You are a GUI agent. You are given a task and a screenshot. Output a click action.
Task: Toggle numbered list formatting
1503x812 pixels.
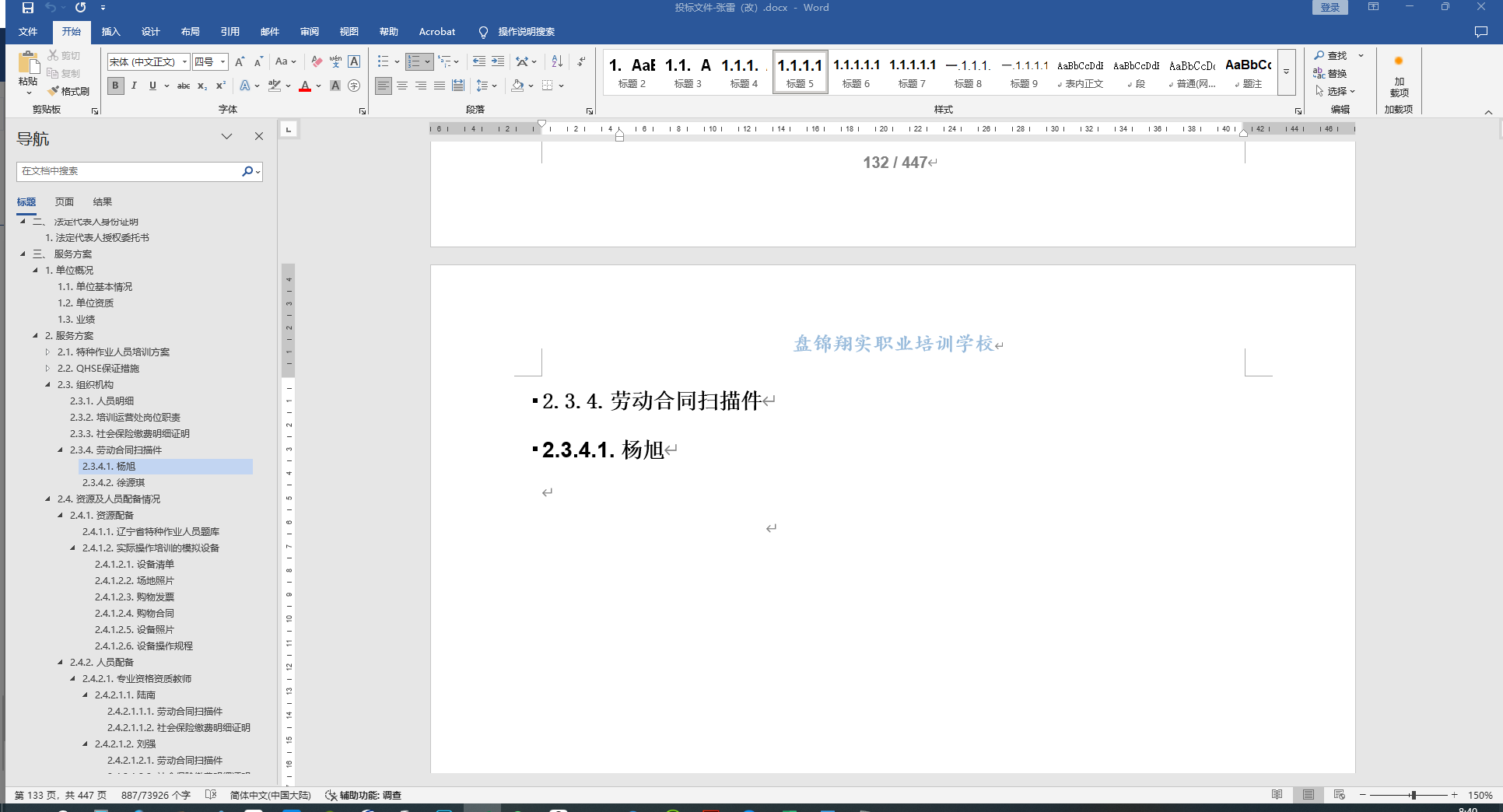click(x=414, y=61)
